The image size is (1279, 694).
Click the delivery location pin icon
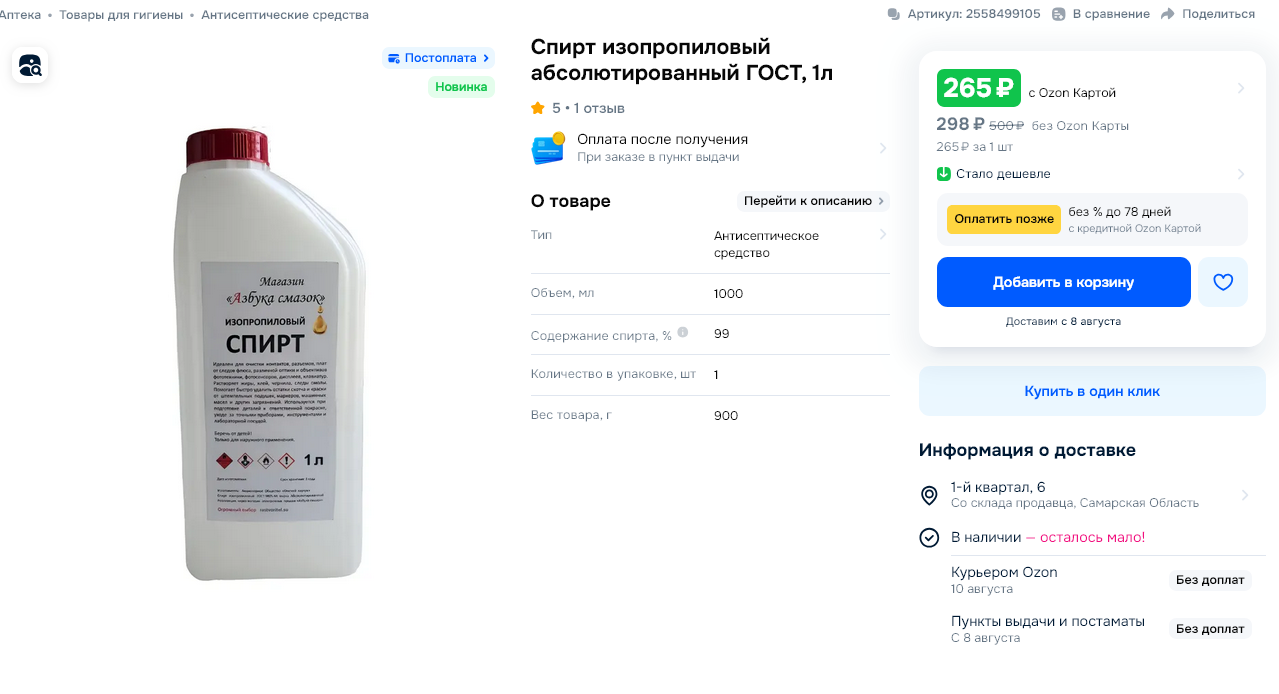click(929, 495)
